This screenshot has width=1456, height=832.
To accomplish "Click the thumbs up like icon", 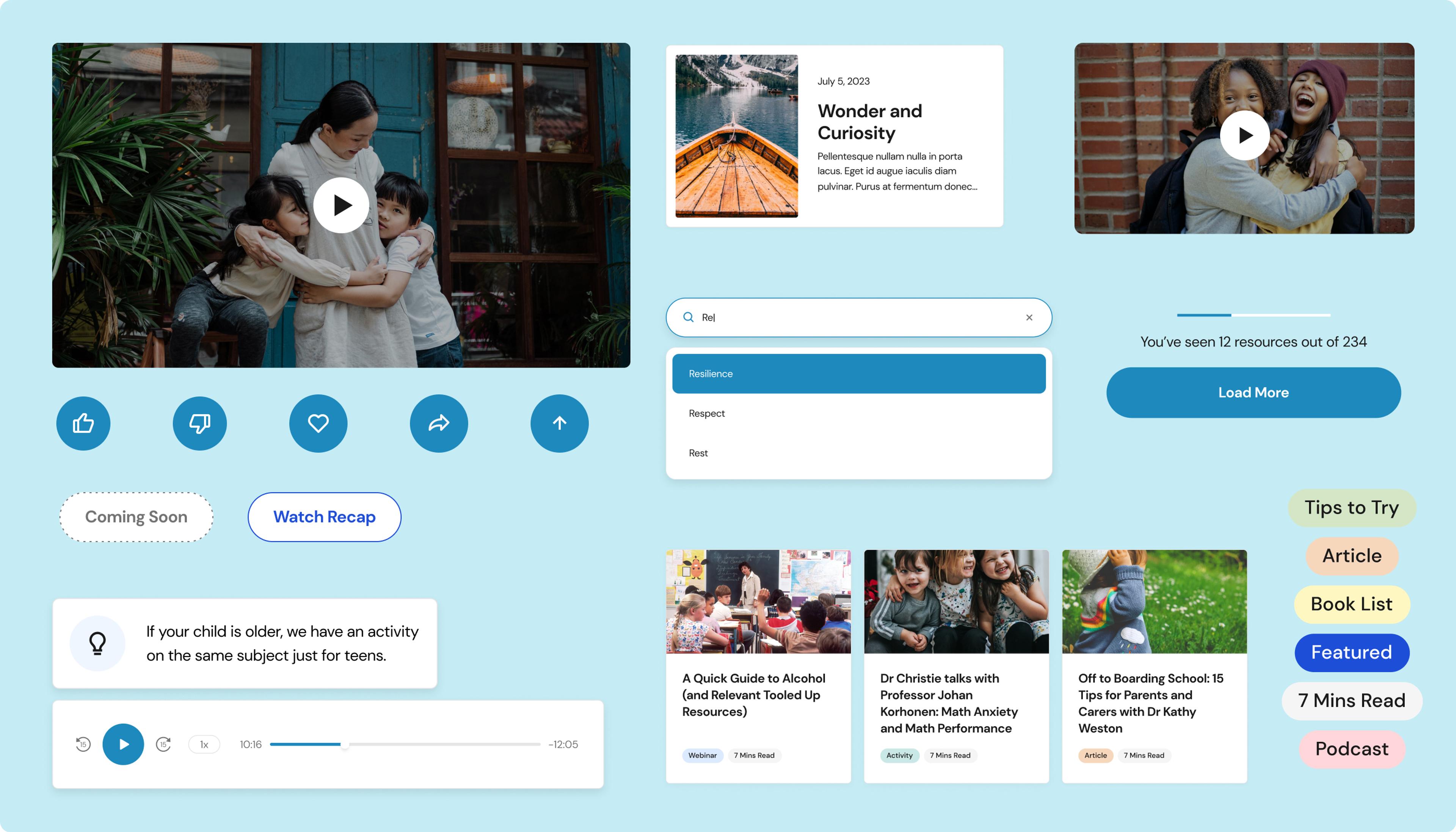I will point(83,424).
